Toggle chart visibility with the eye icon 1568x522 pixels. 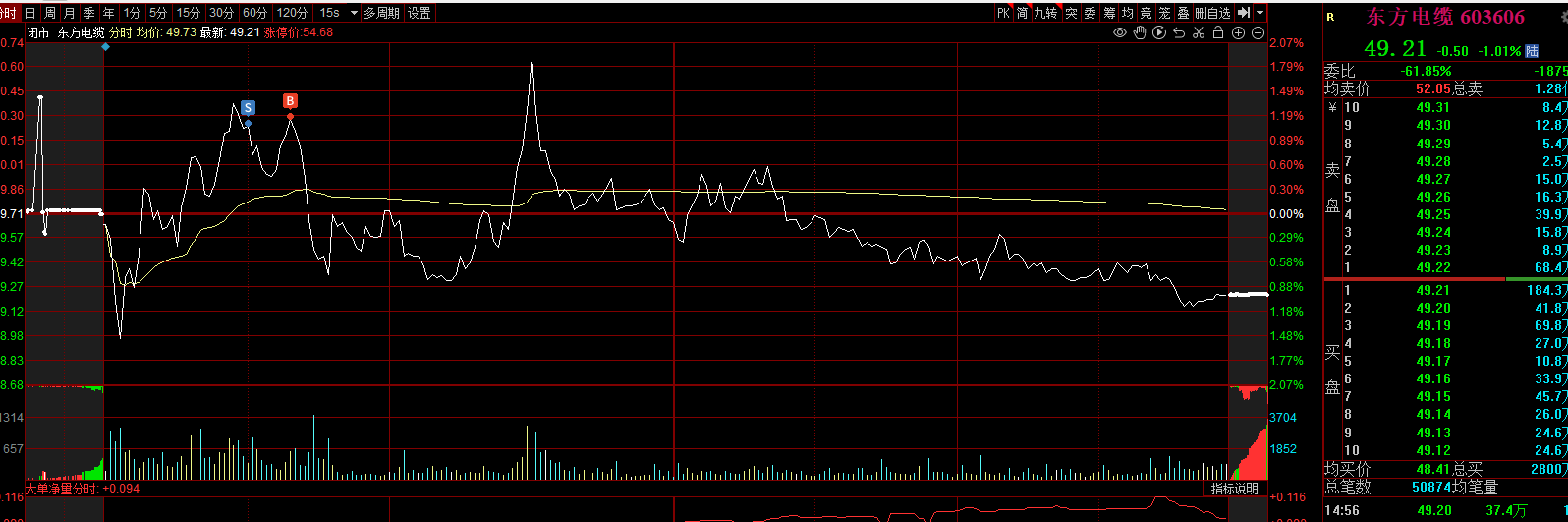pos(1120,33)
